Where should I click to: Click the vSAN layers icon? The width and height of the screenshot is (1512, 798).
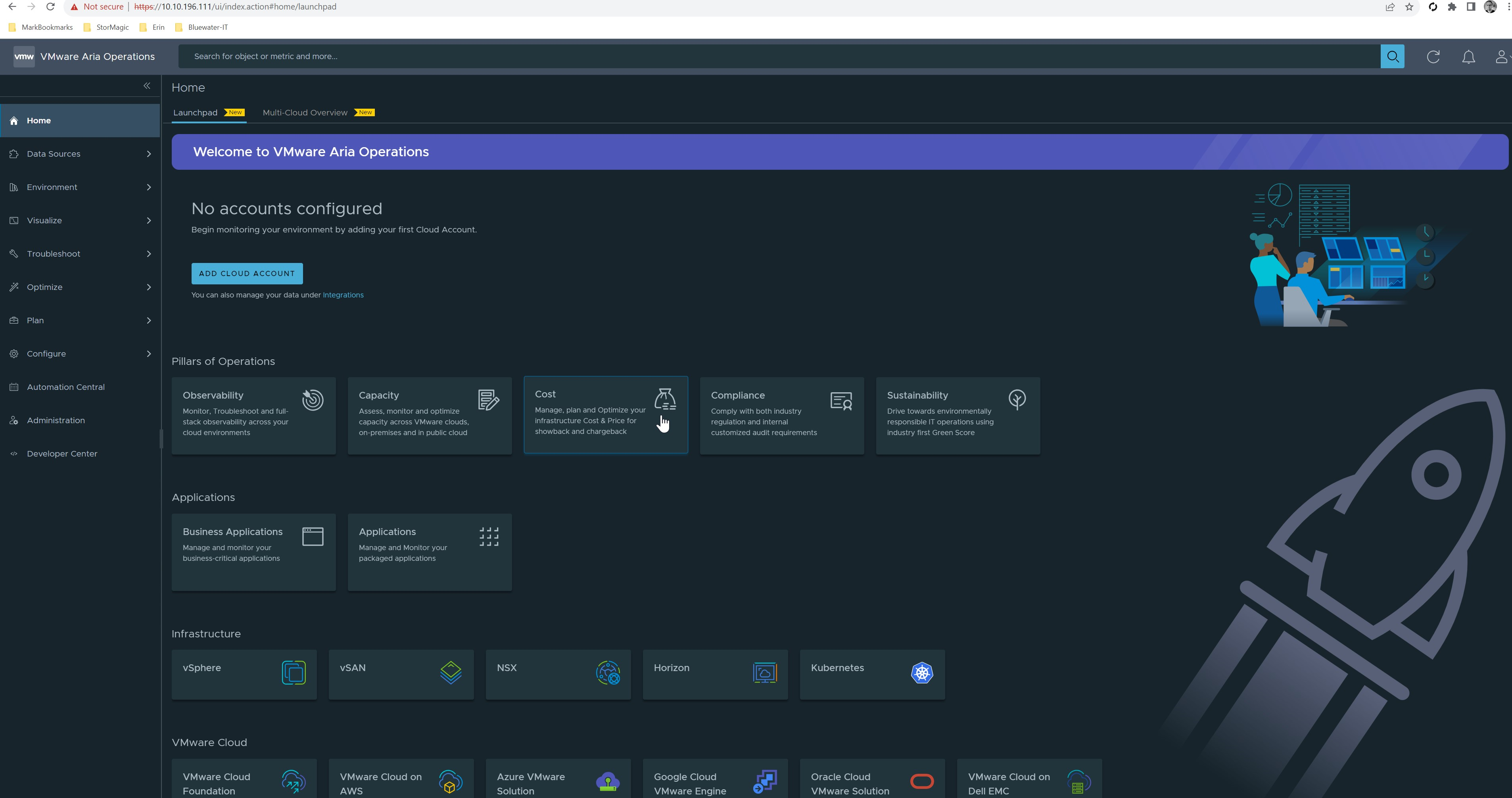451,672
